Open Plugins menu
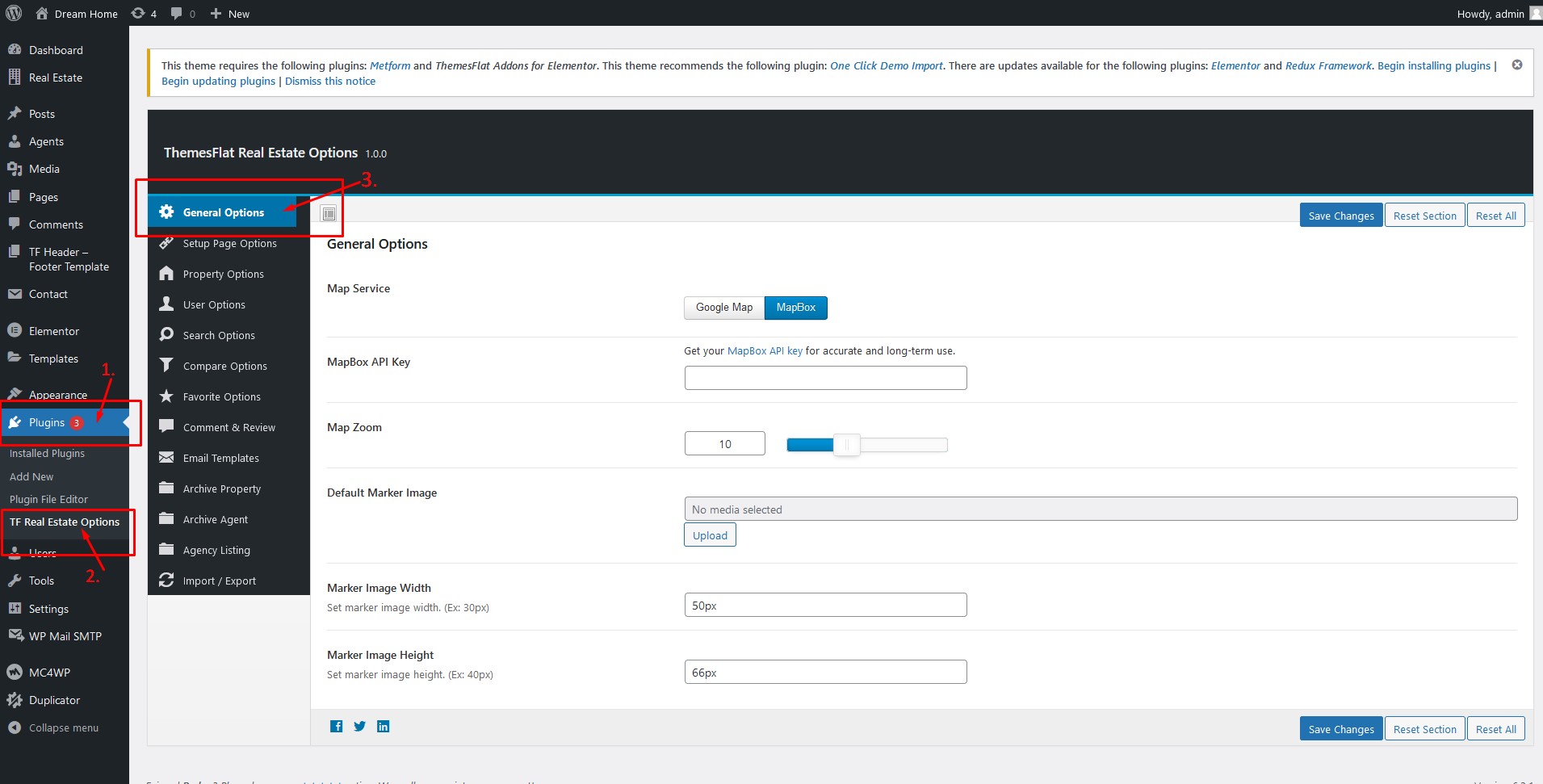1543x784 pixels. (65, 422)
